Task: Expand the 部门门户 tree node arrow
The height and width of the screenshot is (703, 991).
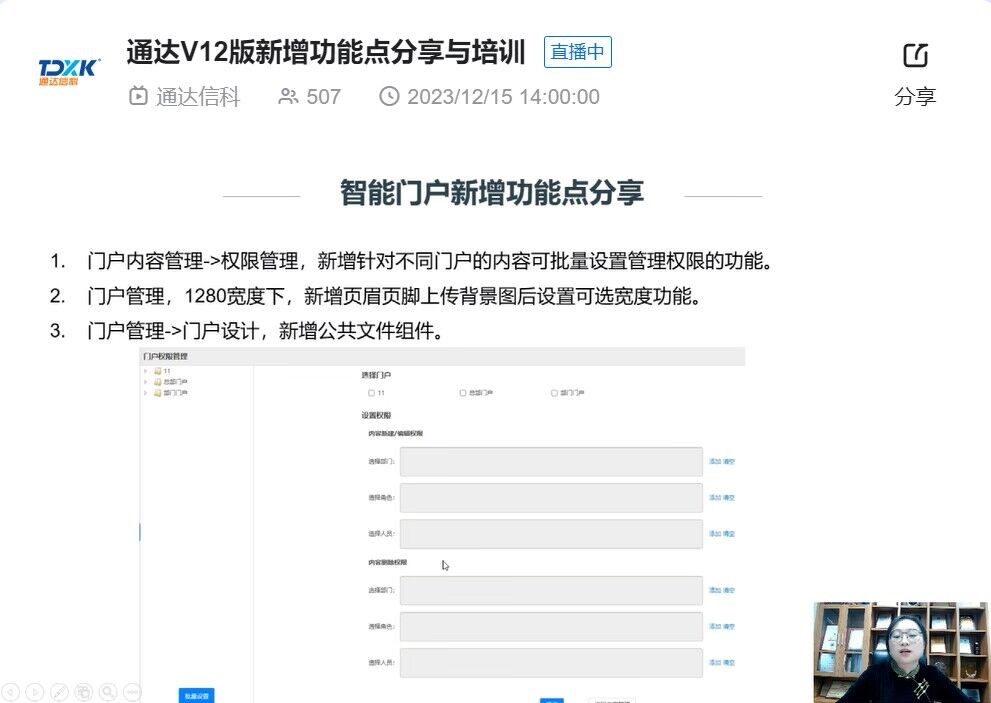Action: click(146, 393)
